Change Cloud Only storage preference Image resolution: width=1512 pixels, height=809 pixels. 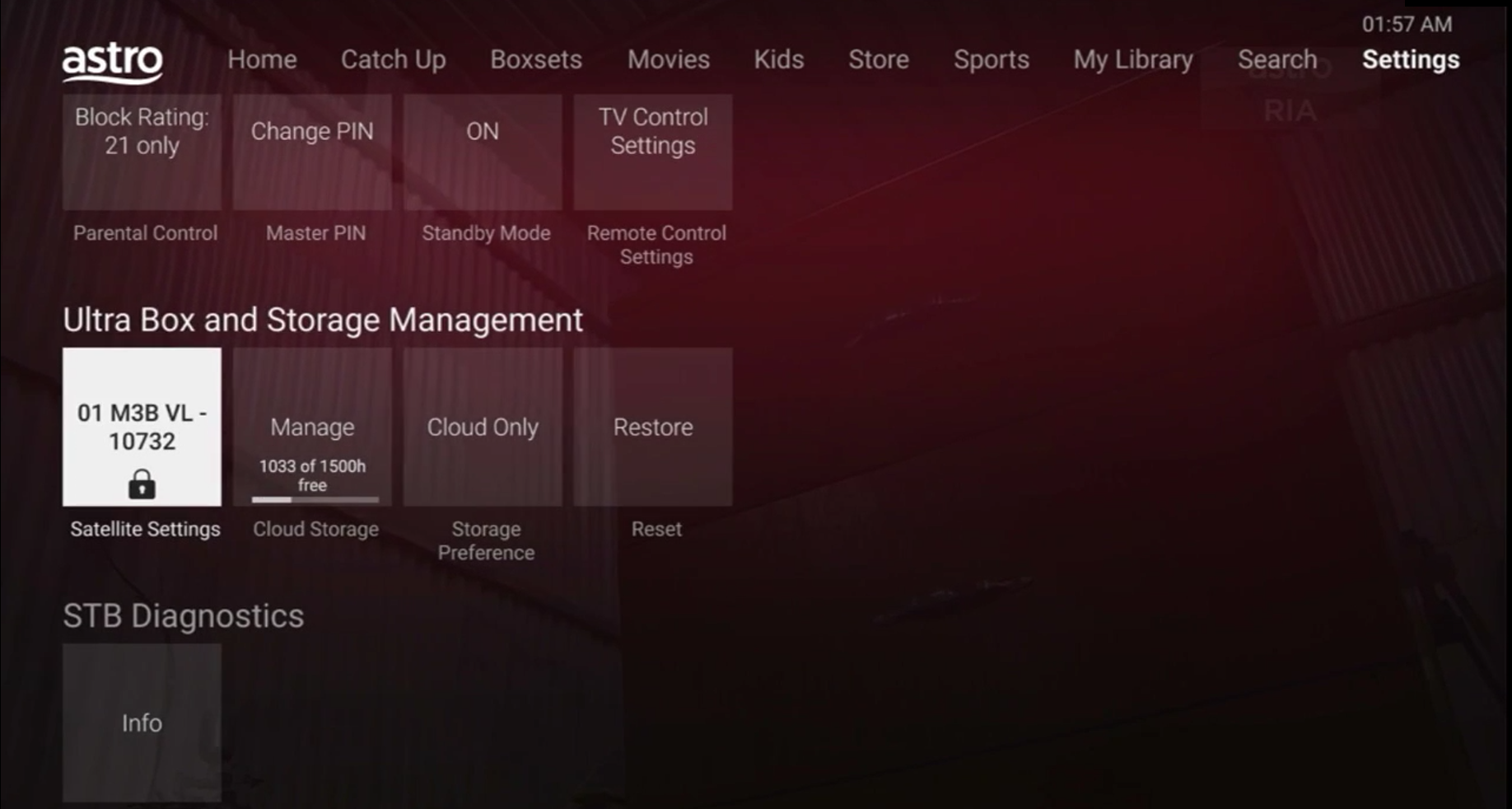483,427
